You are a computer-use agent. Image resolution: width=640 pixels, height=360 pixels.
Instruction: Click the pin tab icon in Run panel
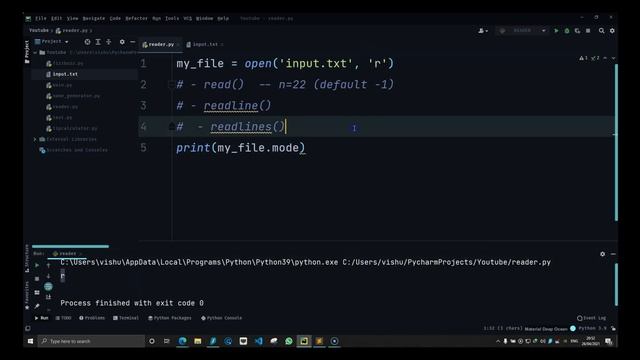pyautogui.click(x=37, y=306)
